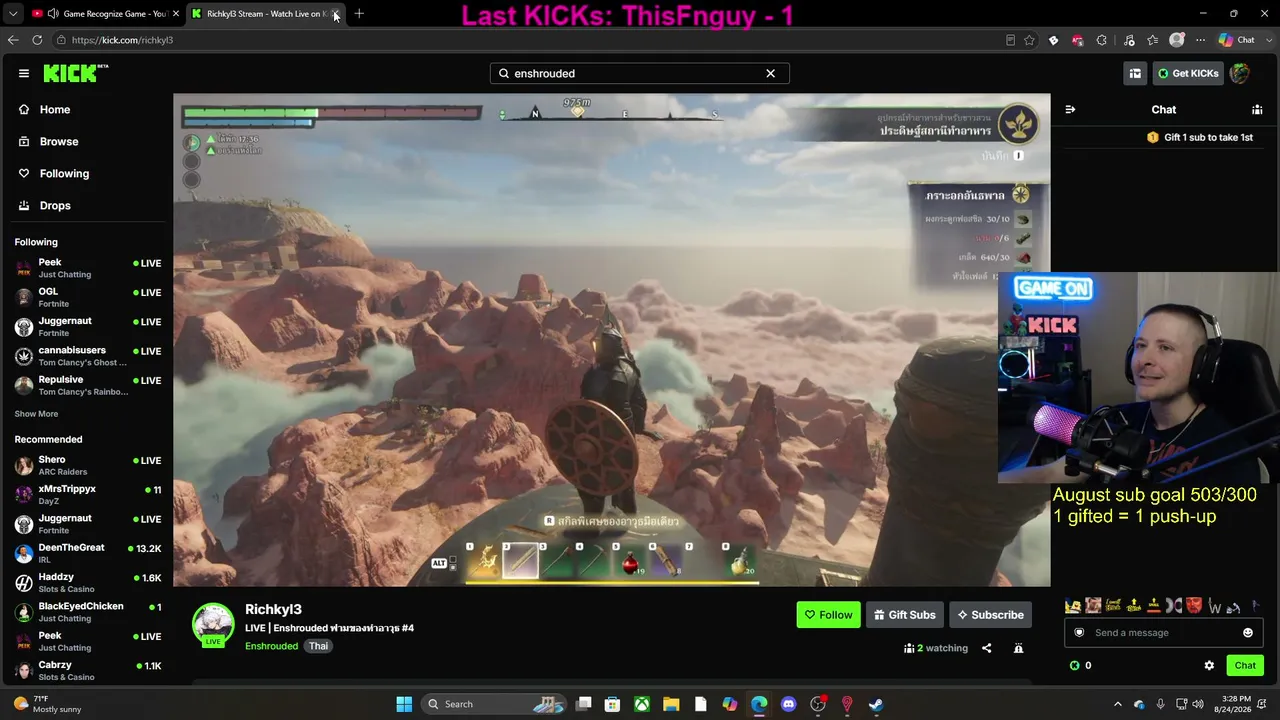Click the Enshrouded category link
Screen dimensions: 1280x720
pos(272,646)
